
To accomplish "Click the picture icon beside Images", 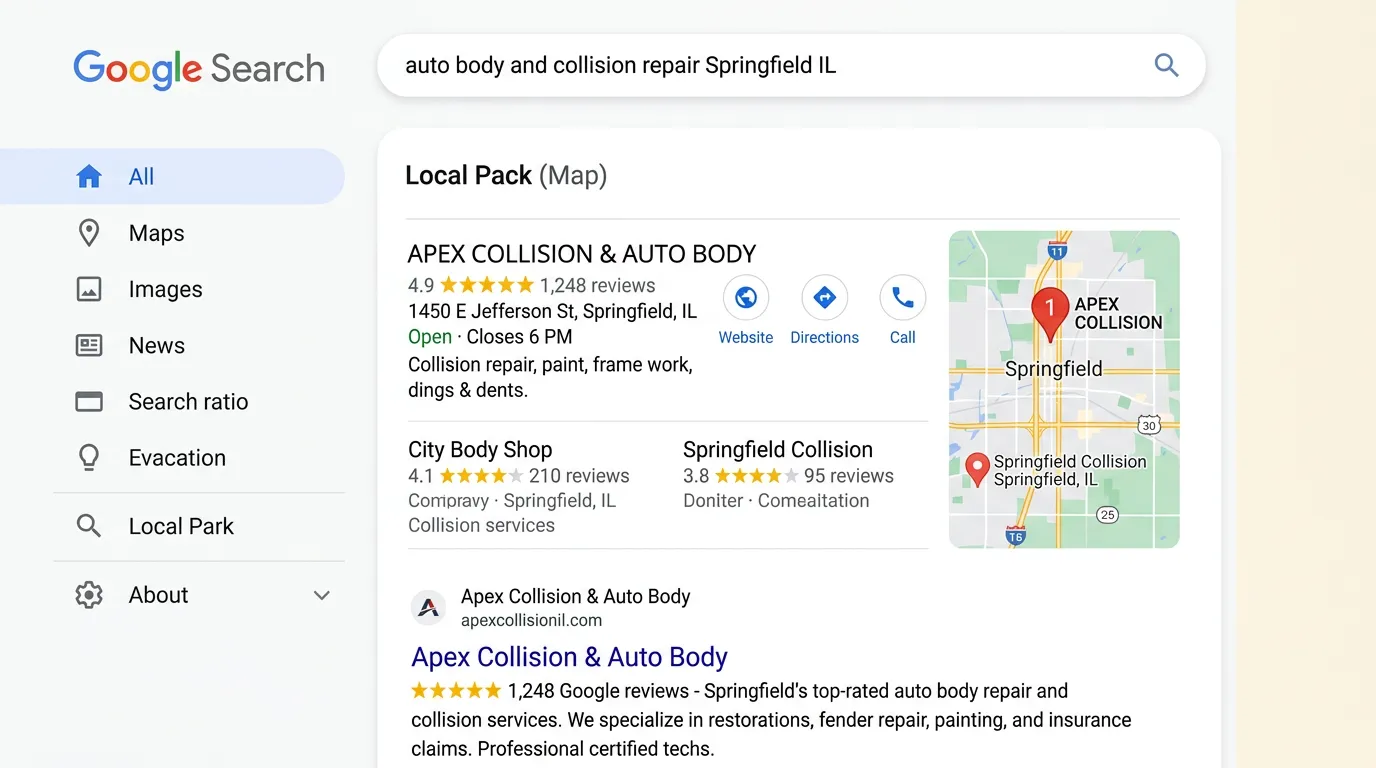I will tap(89, 289).
